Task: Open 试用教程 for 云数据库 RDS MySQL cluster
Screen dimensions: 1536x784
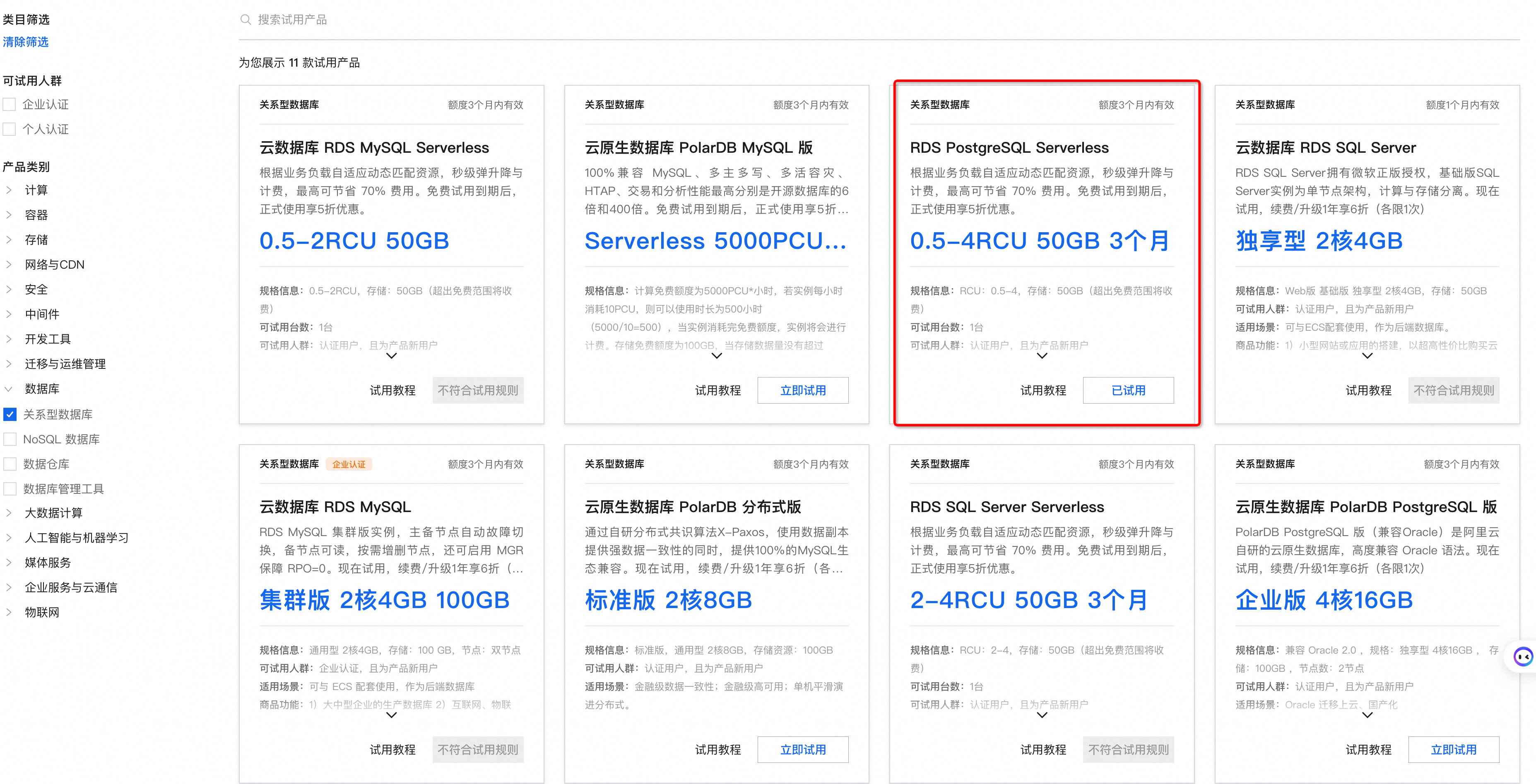Action: click(x=392, y=749)
